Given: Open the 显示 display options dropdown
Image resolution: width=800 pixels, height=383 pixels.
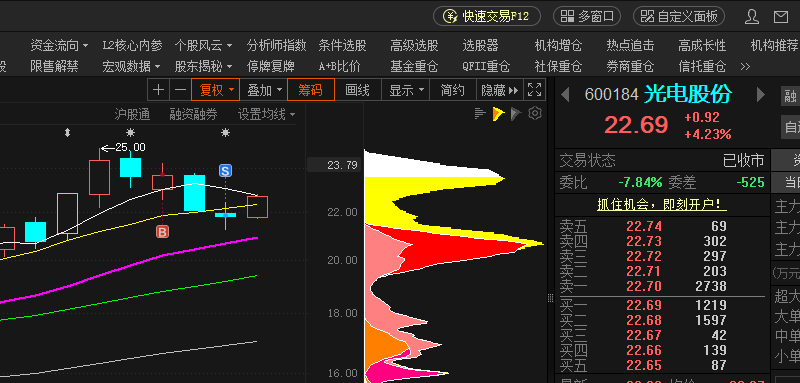Looking at the screenshot, I should coord(406,90).
